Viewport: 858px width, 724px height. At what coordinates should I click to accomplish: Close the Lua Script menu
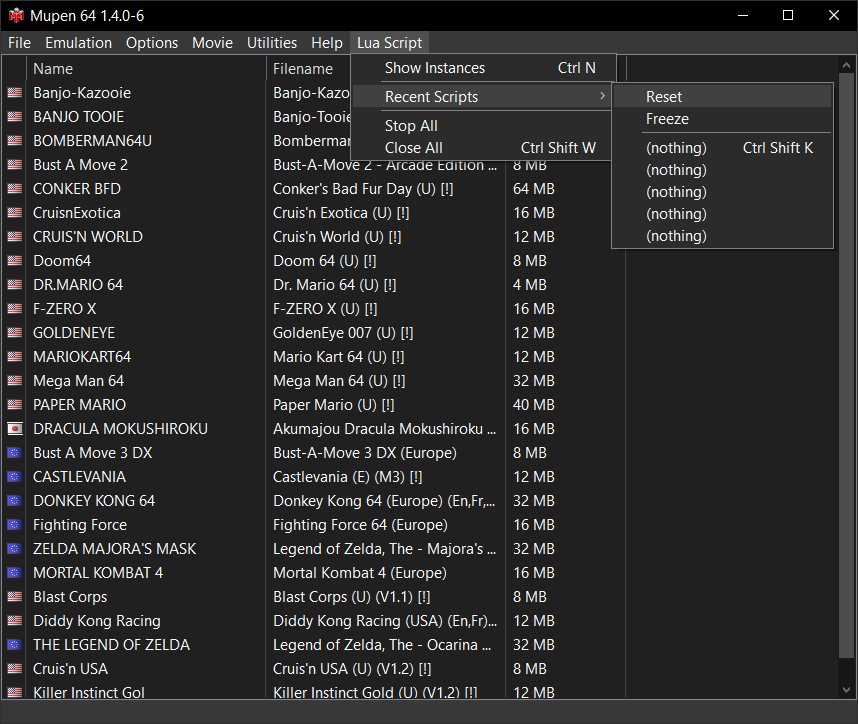coord(390,43)
